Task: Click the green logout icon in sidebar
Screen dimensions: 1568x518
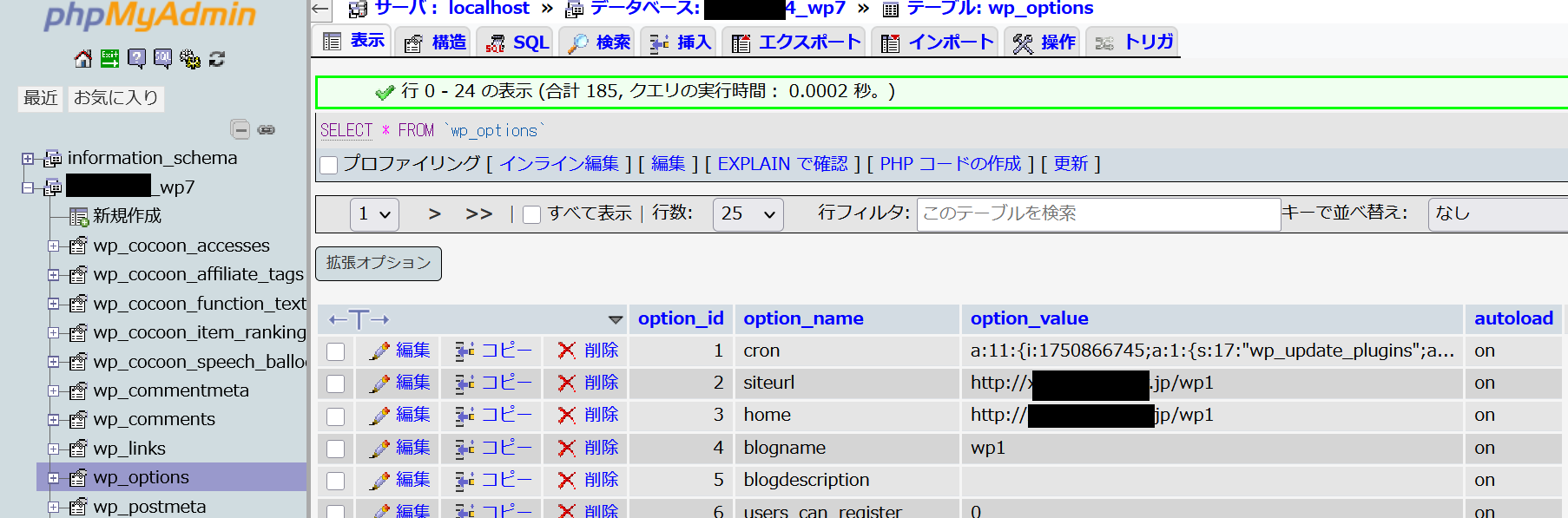Action: coord(110,59)
